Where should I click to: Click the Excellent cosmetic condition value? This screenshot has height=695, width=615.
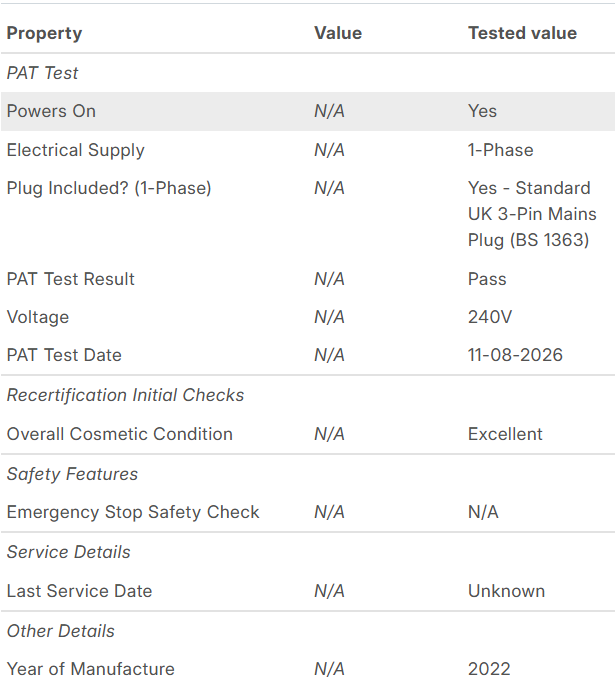tap(505, 434)
